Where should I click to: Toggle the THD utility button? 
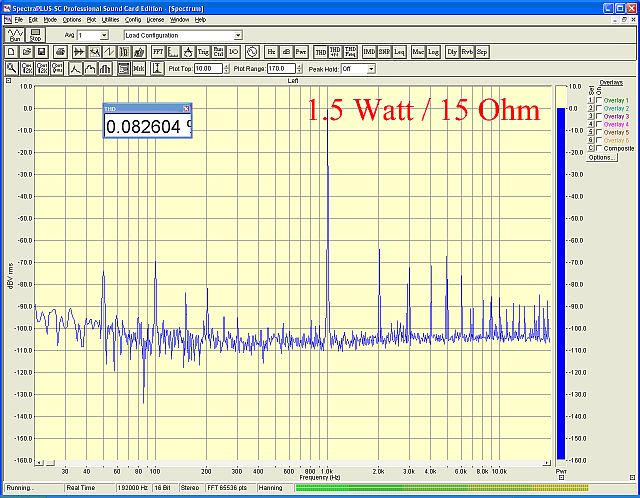[x=320, y=52]
